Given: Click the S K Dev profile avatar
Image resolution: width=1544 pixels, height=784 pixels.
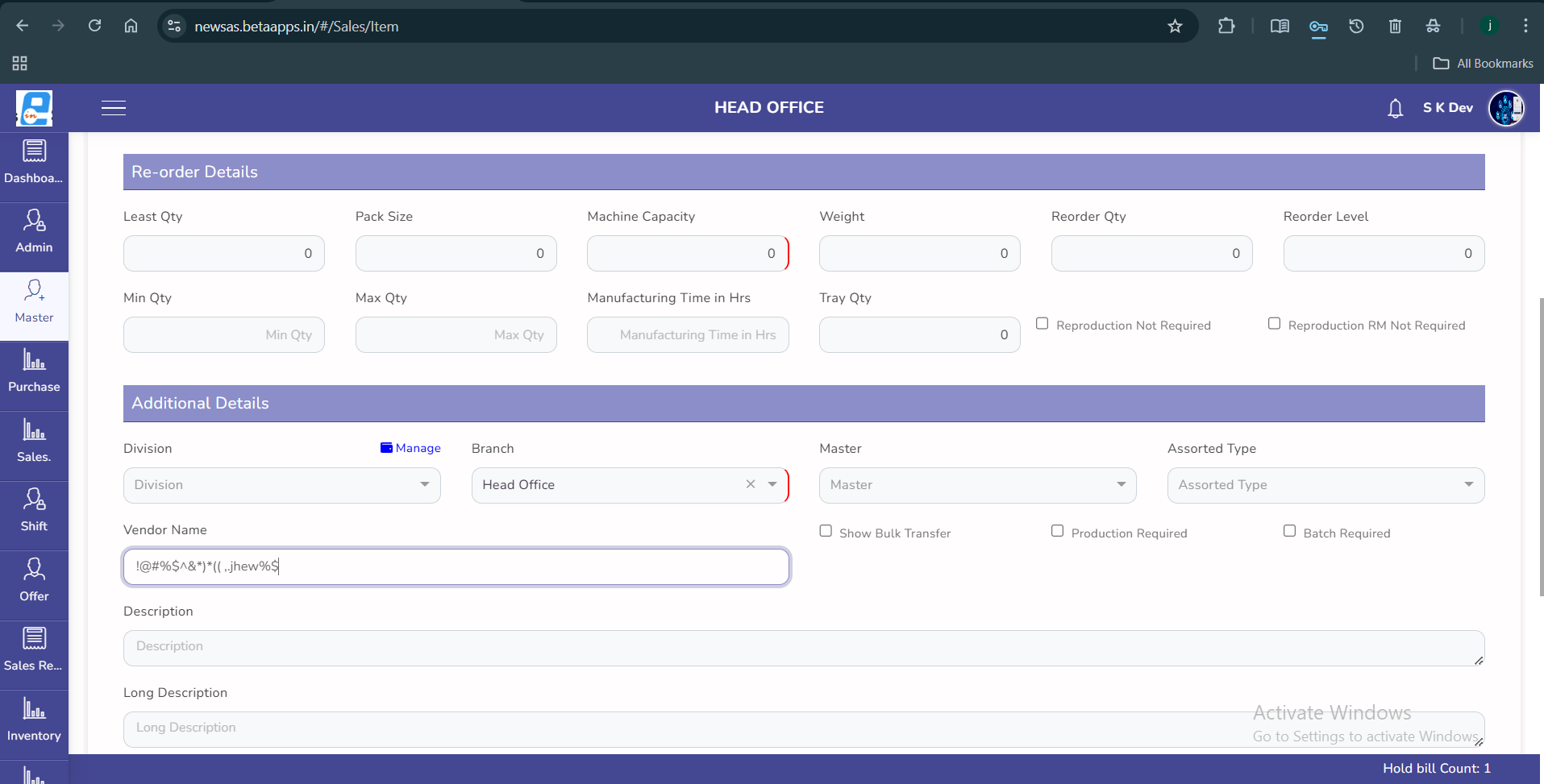Looking at the screenshot, I should pyautogui.click(x=1505, y=108).
